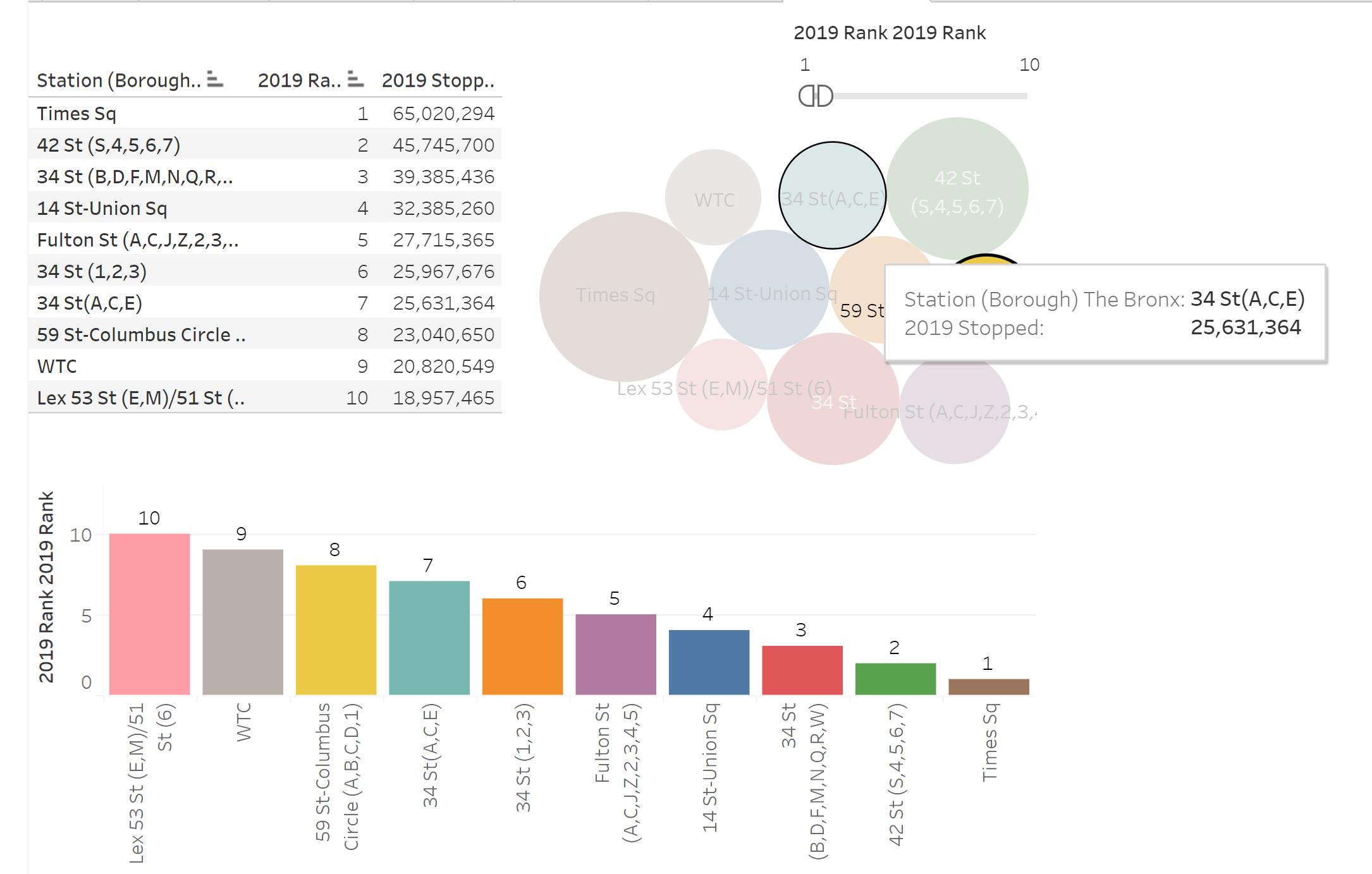Click the Times Sq table row
The height and width of the screenshot is (874, 1372).
pyautogui.click(x=76, y=114)
